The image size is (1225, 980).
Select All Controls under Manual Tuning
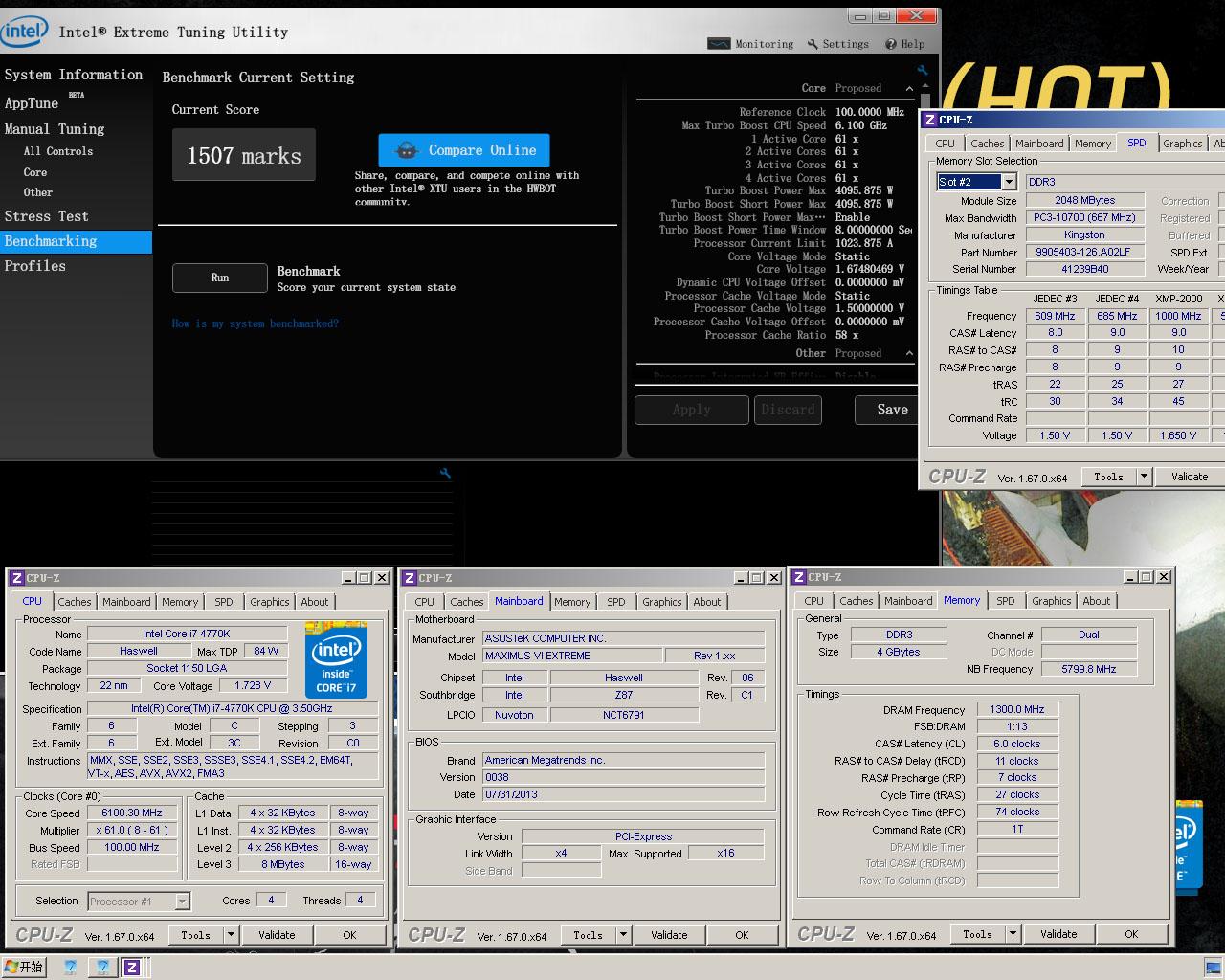pyautogui.click(x=58, y=151)
